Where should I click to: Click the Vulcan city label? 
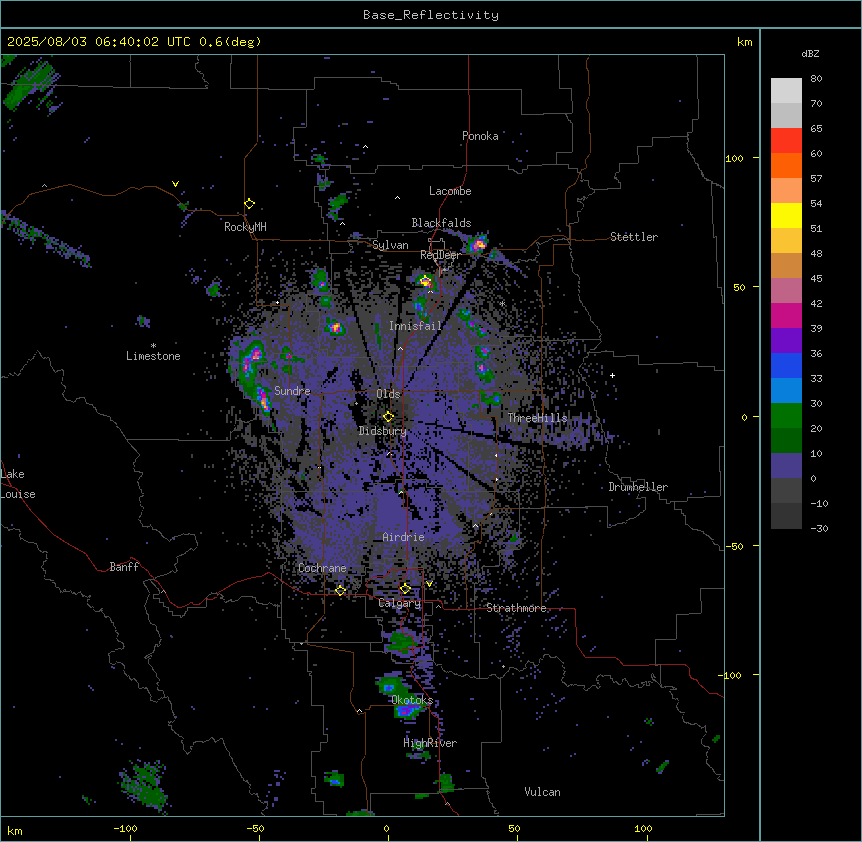(x=543, y=792)
